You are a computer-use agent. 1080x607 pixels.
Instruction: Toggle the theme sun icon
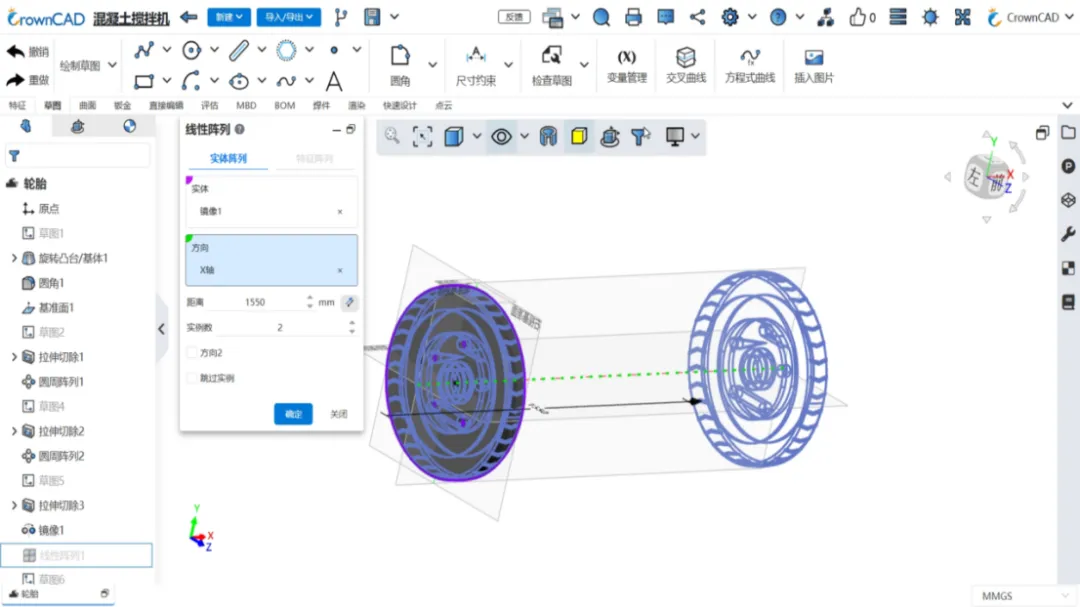pos(930,17)
